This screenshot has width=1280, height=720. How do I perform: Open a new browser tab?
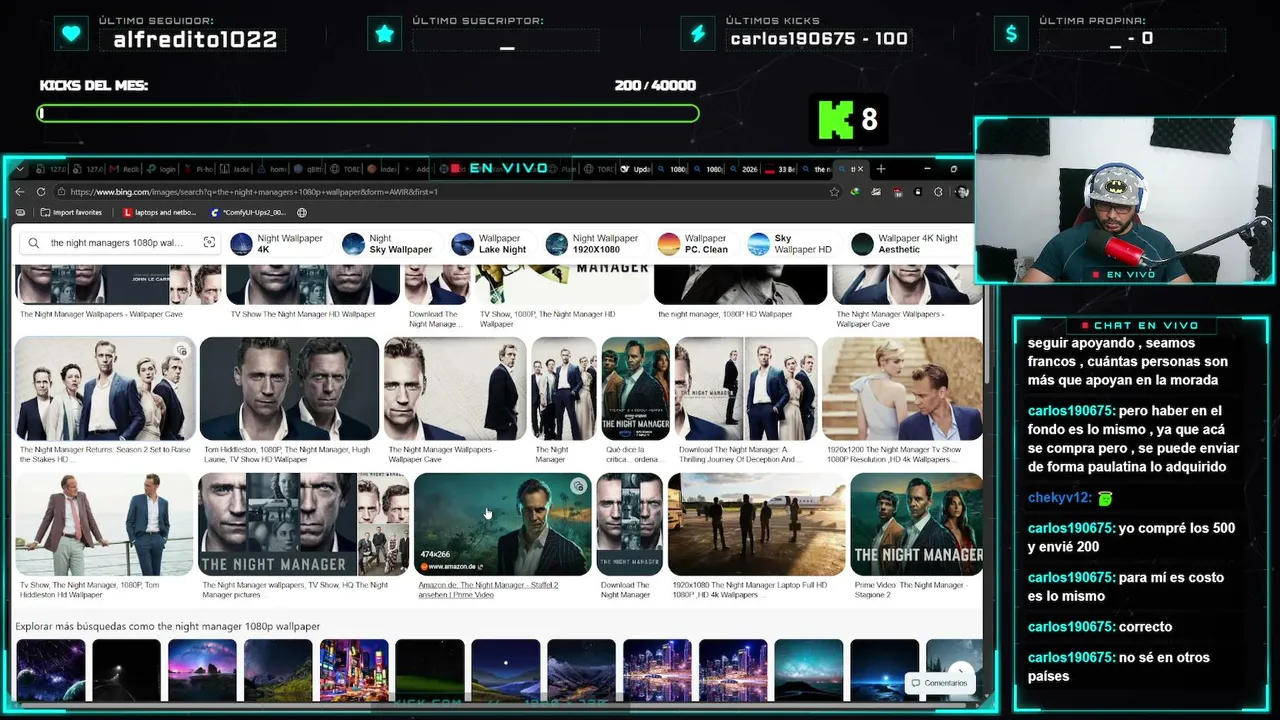point(881,169)
